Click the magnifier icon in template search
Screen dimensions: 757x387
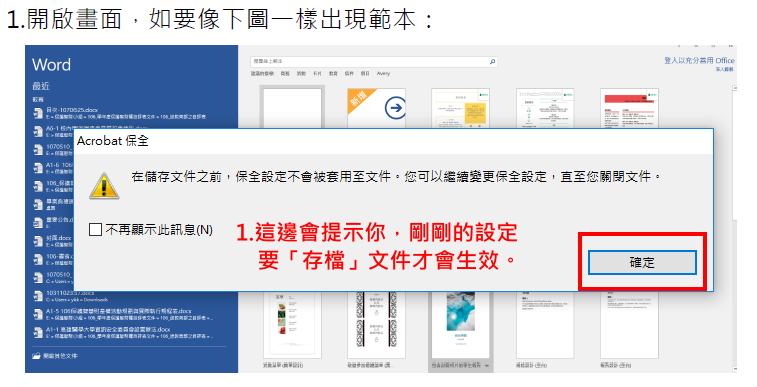pos(492,62)
